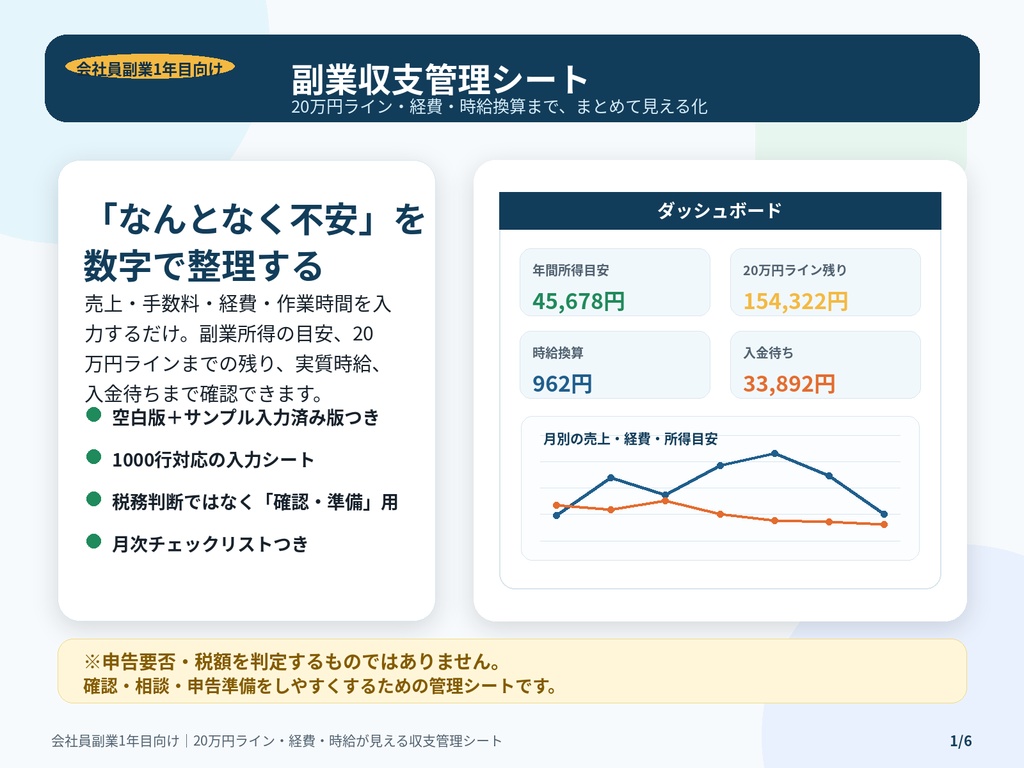Click the yellow value 154,322円
1024x768 pixels.
[x=795, y=301]
